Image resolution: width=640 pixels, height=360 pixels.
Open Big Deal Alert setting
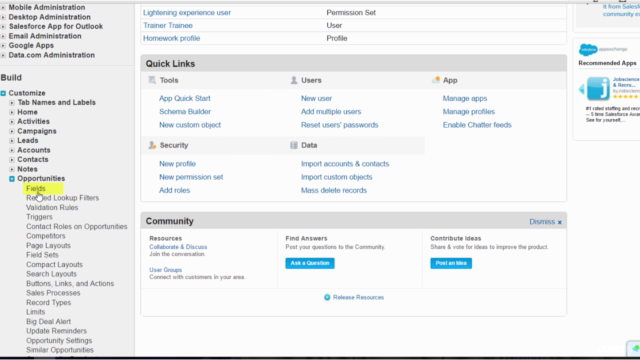(x=48, y=322)
